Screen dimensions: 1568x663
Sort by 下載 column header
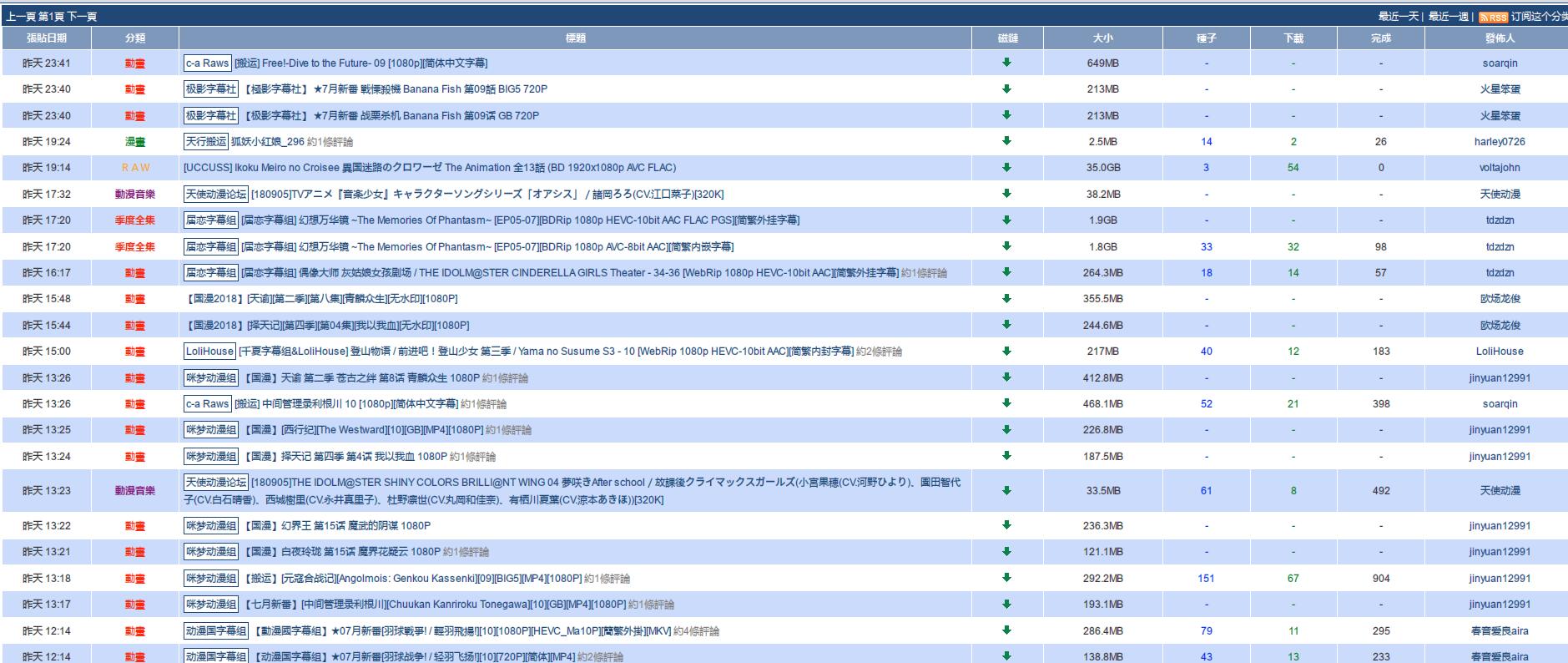1293,38
